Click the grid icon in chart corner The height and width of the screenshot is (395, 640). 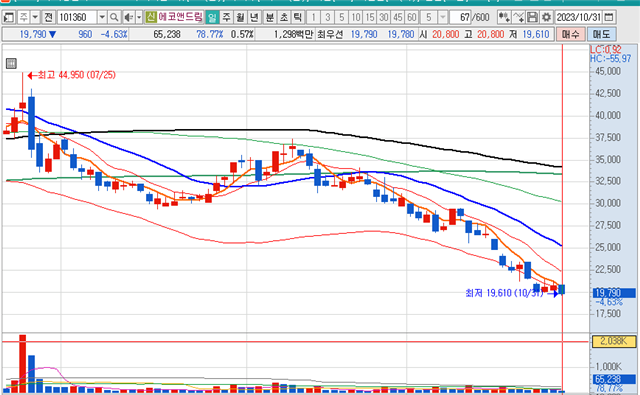point(11,64)
